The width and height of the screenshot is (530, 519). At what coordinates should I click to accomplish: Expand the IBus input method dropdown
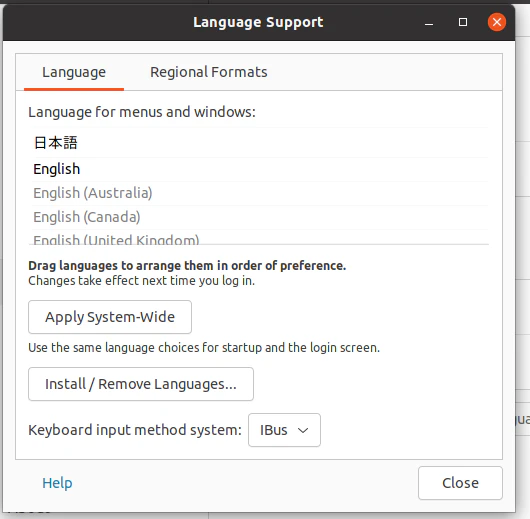(x=284, y=430)
